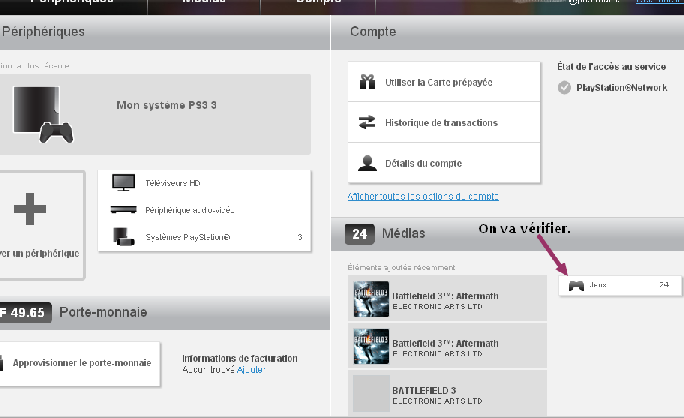Click the game controller icon next to Jeux

point(576,286)
